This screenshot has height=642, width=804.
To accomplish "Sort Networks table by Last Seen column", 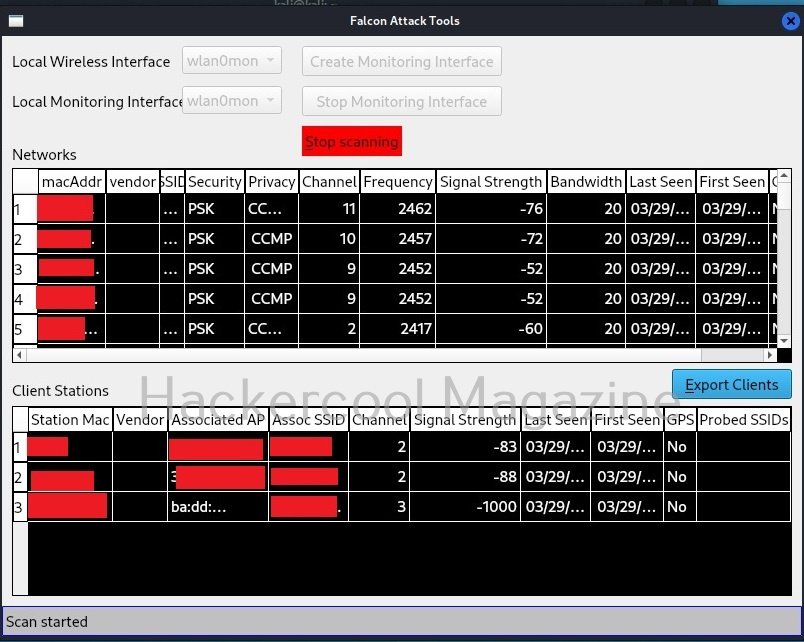I will pyautogui.click(x=661, y=182).
